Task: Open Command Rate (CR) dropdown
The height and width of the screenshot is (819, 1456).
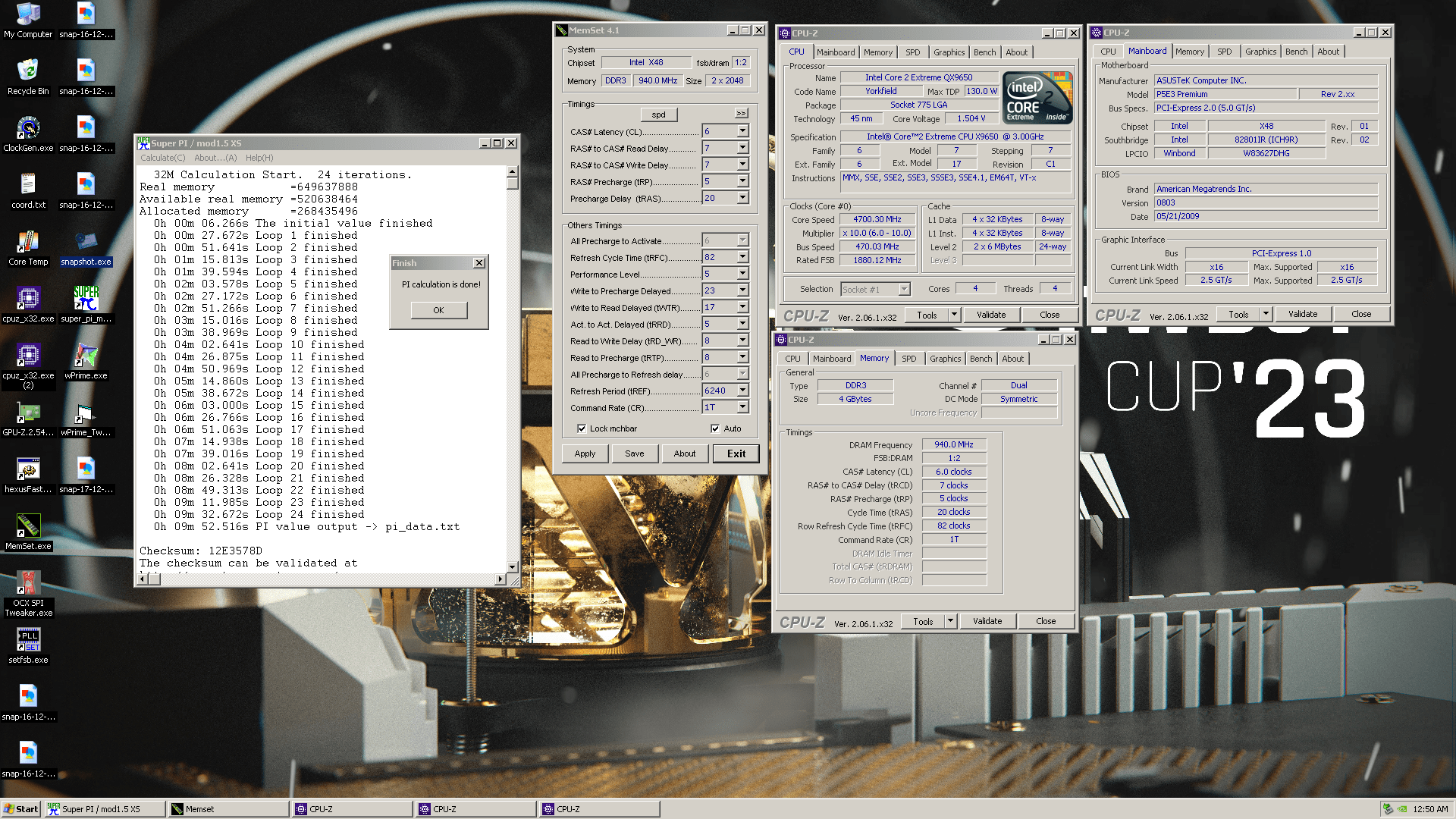Action: click(742, 407)
